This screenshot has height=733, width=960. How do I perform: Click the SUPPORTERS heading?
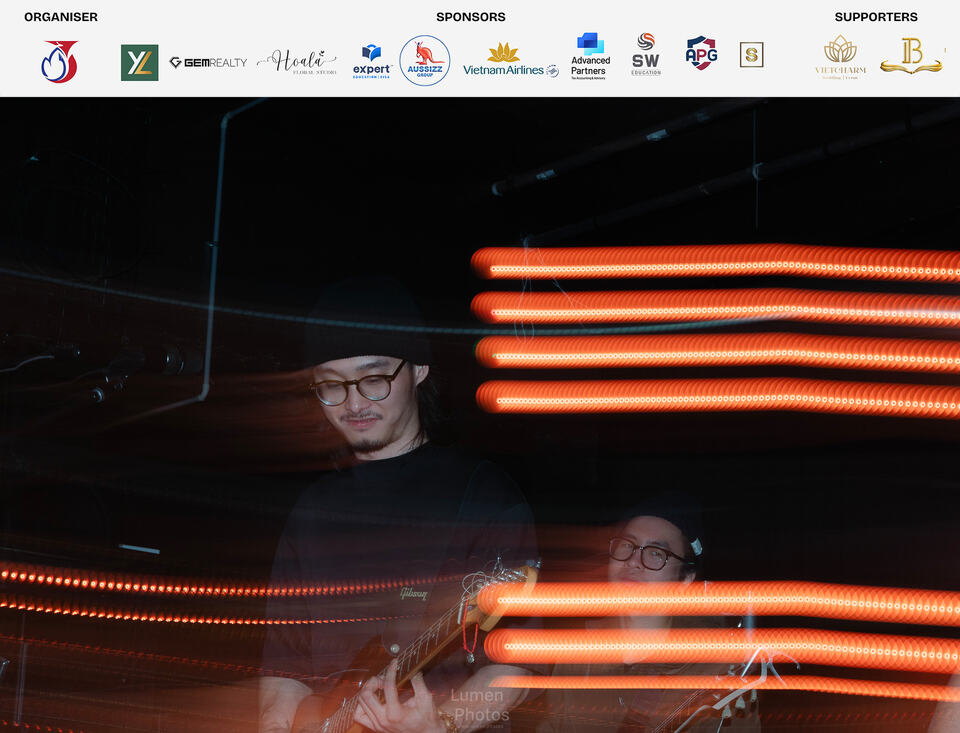click(876, 17)
